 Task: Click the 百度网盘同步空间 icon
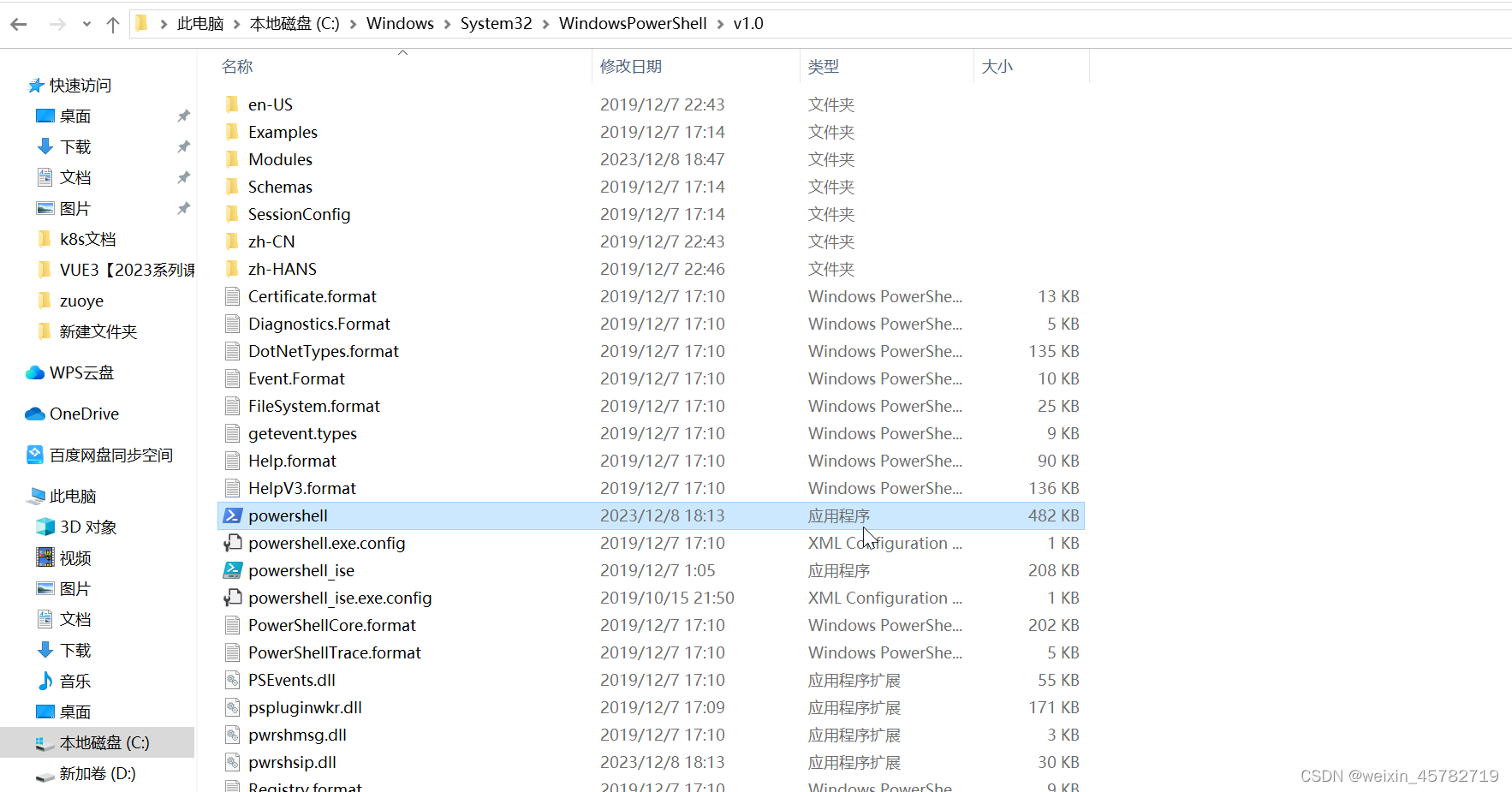pos(35,455)
